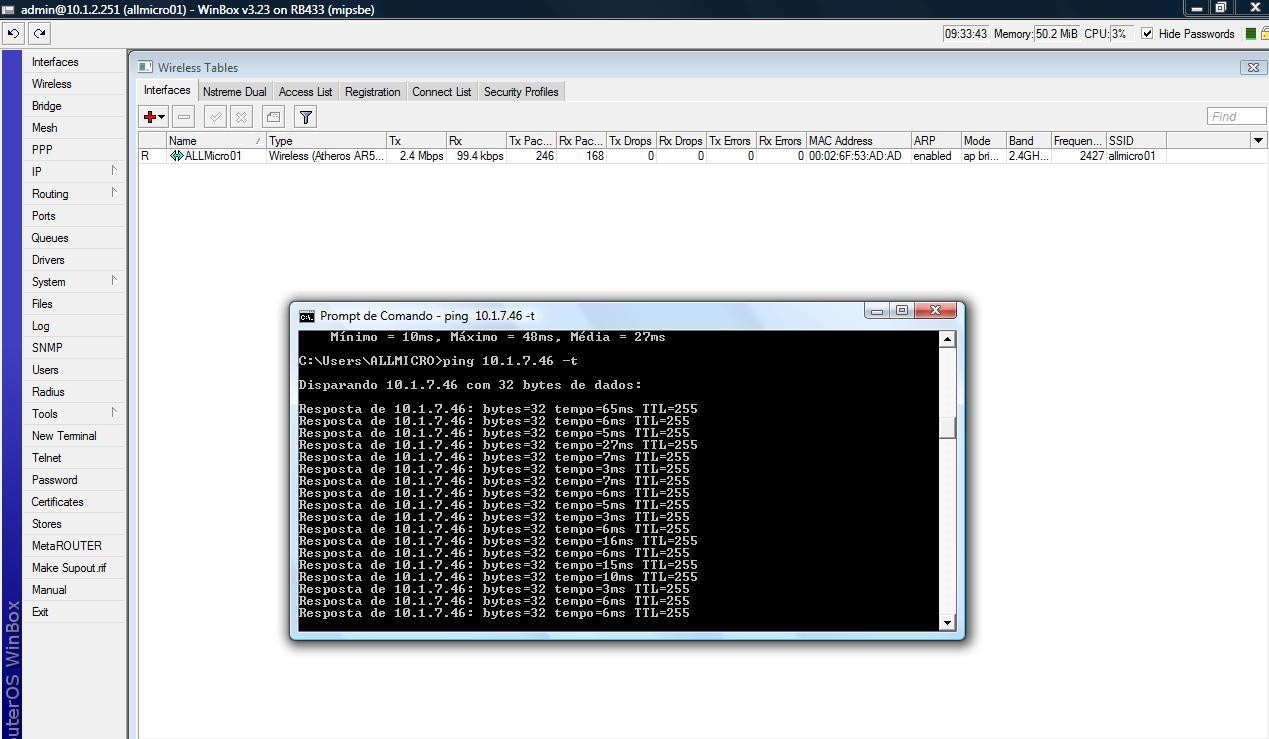
Task: Click the X disable button in Wireless toolbar
Action: (x=241, y=117)
